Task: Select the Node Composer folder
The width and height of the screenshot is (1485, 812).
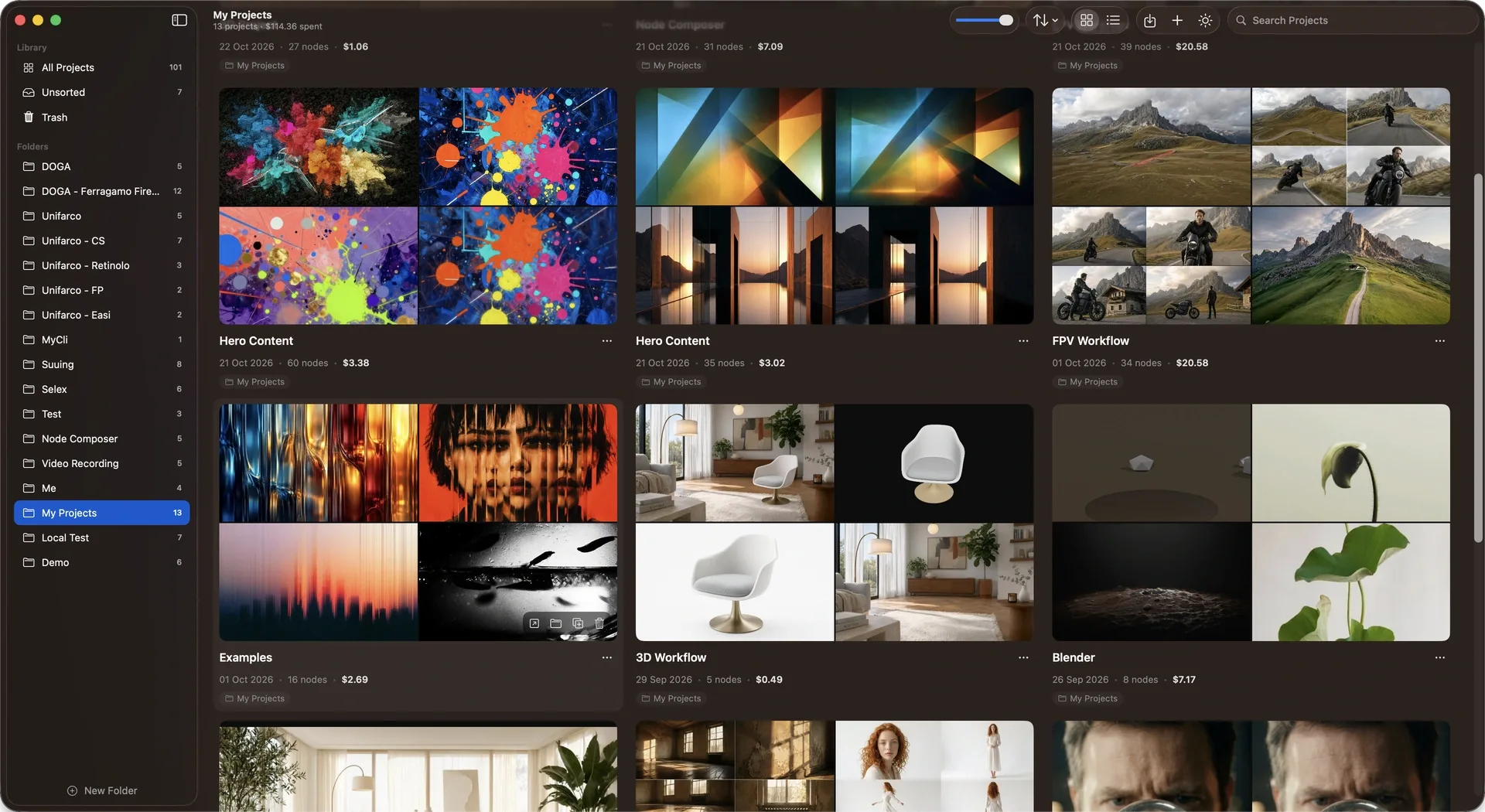Action: coord(102,438)
